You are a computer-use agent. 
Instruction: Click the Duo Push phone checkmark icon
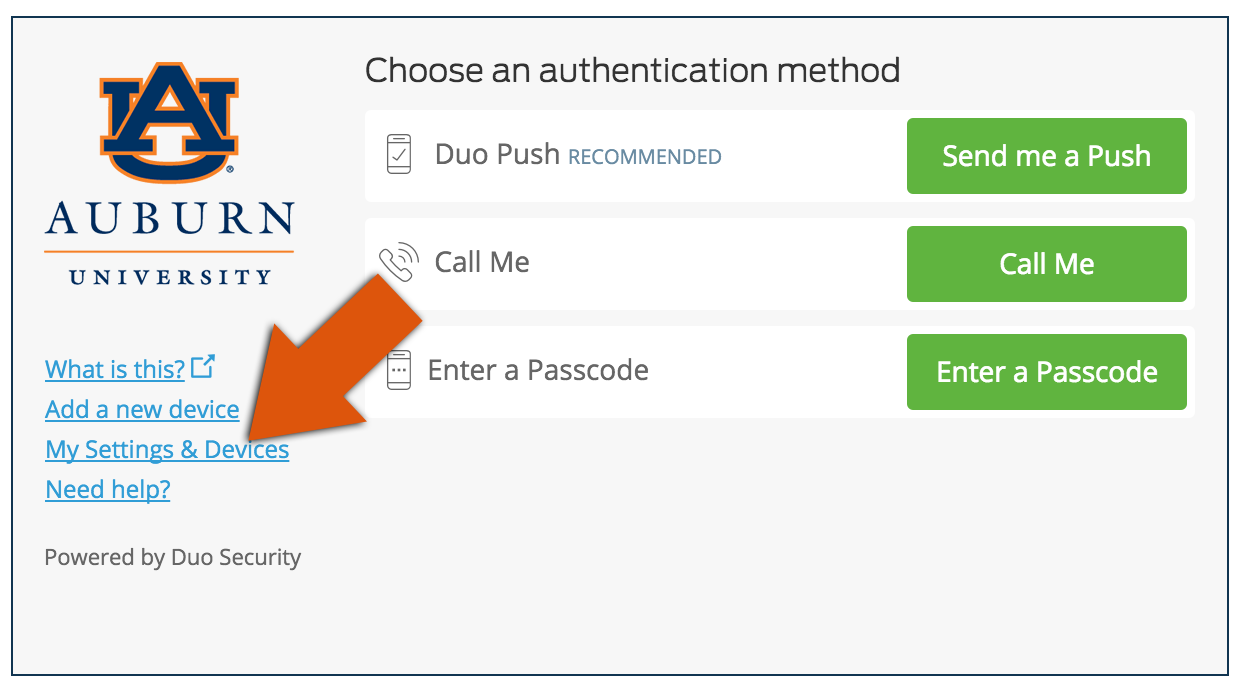[x=399, y=155]
